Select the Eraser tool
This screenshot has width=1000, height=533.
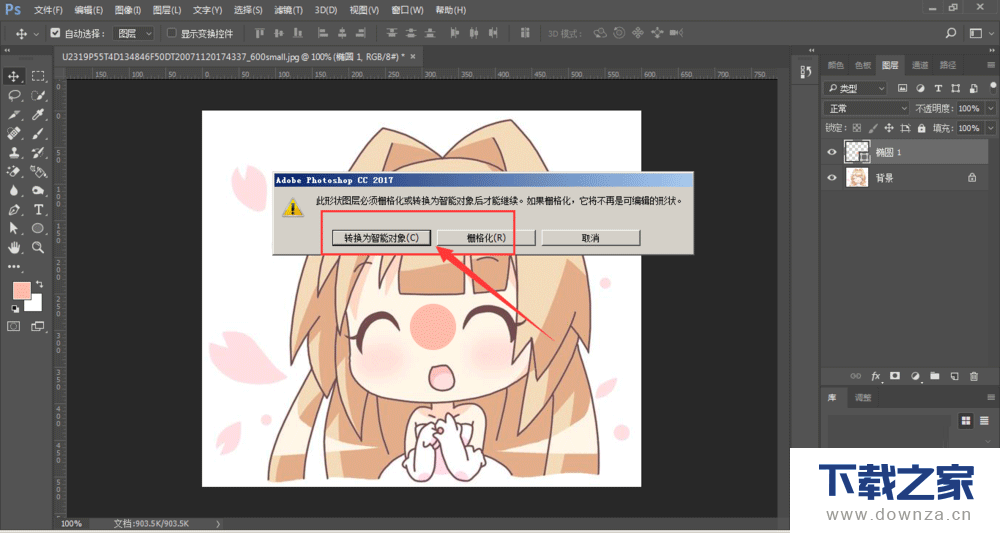(x=13, y=172)
